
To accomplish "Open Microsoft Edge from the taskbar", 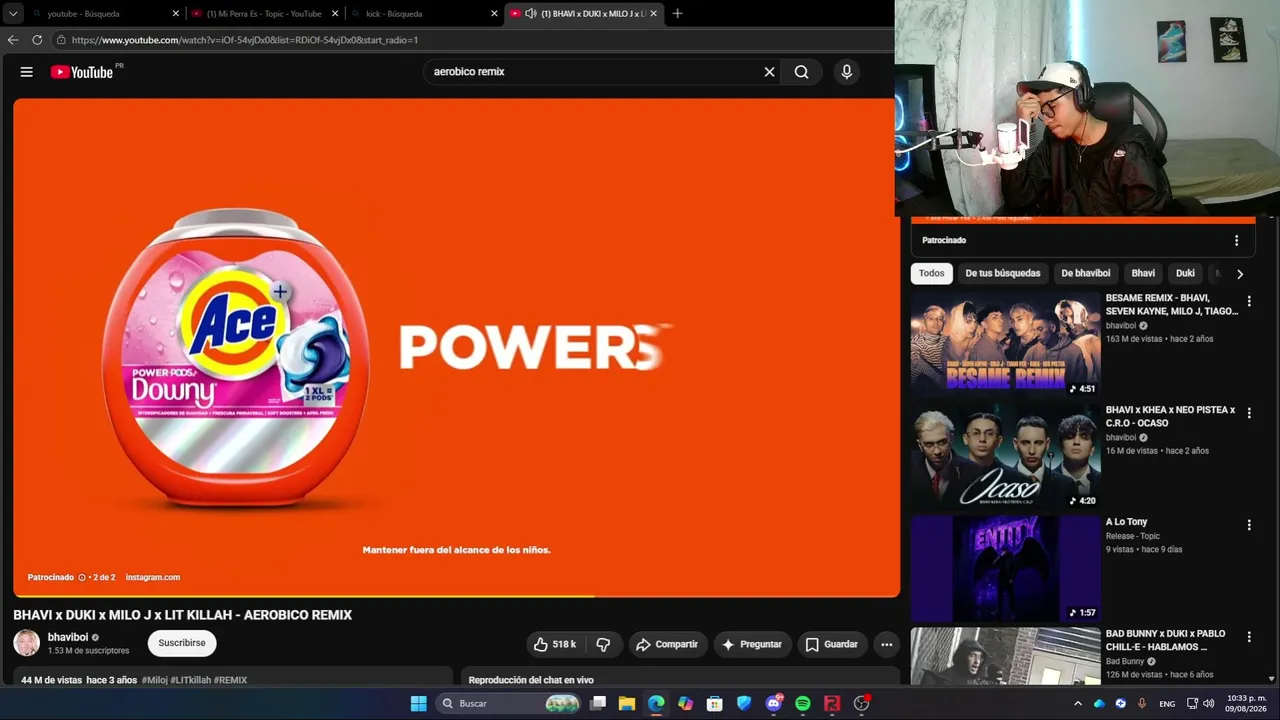I will [656, 703].
